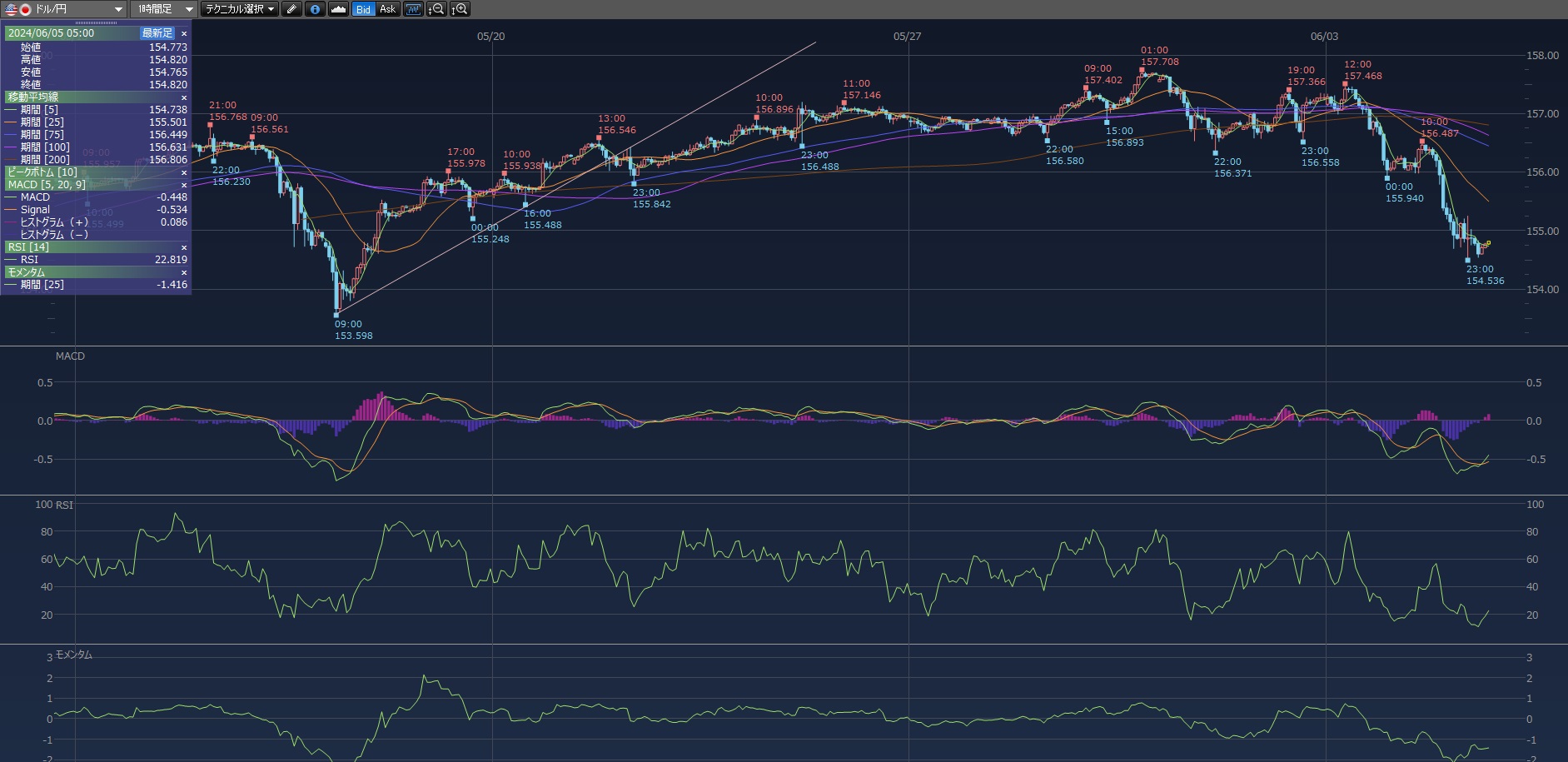Click the 01:00 157.708 peak marker
Screen dimensions: 1568x762
click(x=1142, y=71)
